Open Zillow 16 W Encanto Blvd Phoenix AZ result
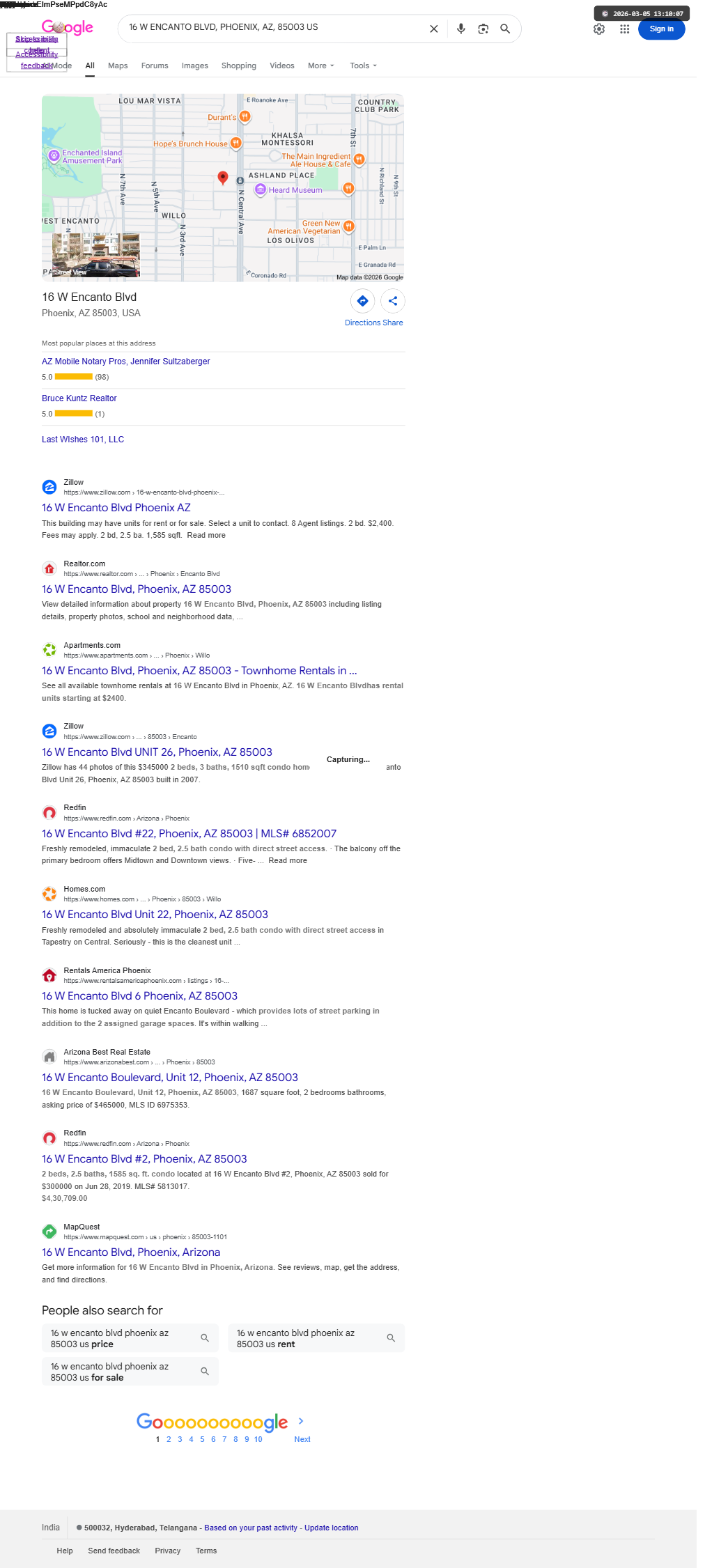 tap(116, 508)
